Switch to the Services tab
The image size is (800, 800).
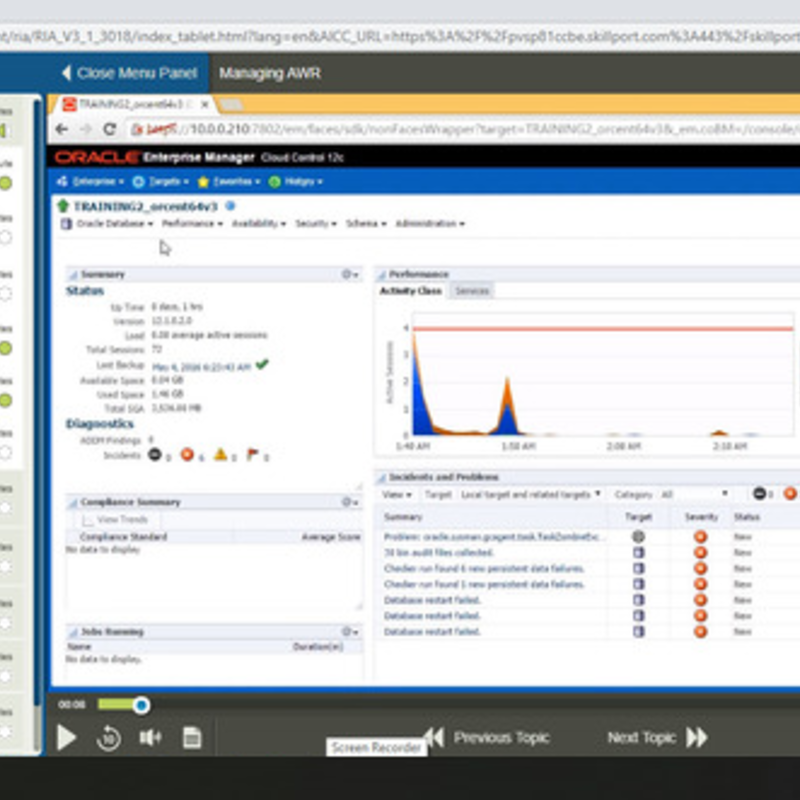[x=472, y=291]
